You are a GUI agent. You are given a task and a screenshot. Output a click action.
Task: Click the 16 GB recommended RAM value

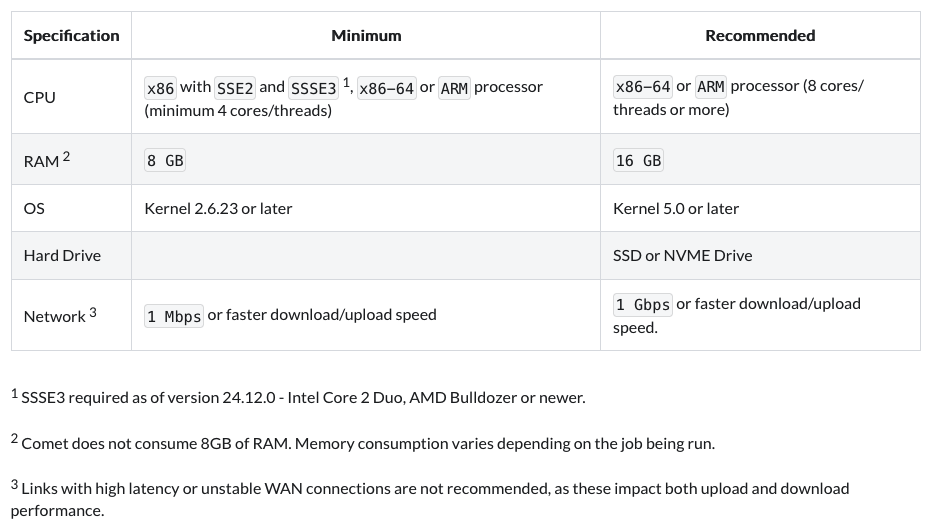638,161
